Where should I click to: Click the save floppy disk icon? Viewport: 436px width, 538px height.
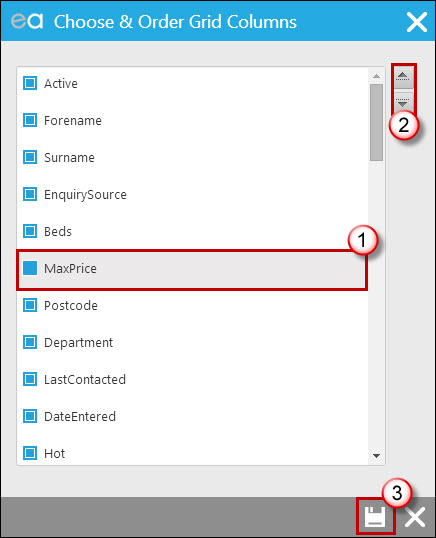375,517
